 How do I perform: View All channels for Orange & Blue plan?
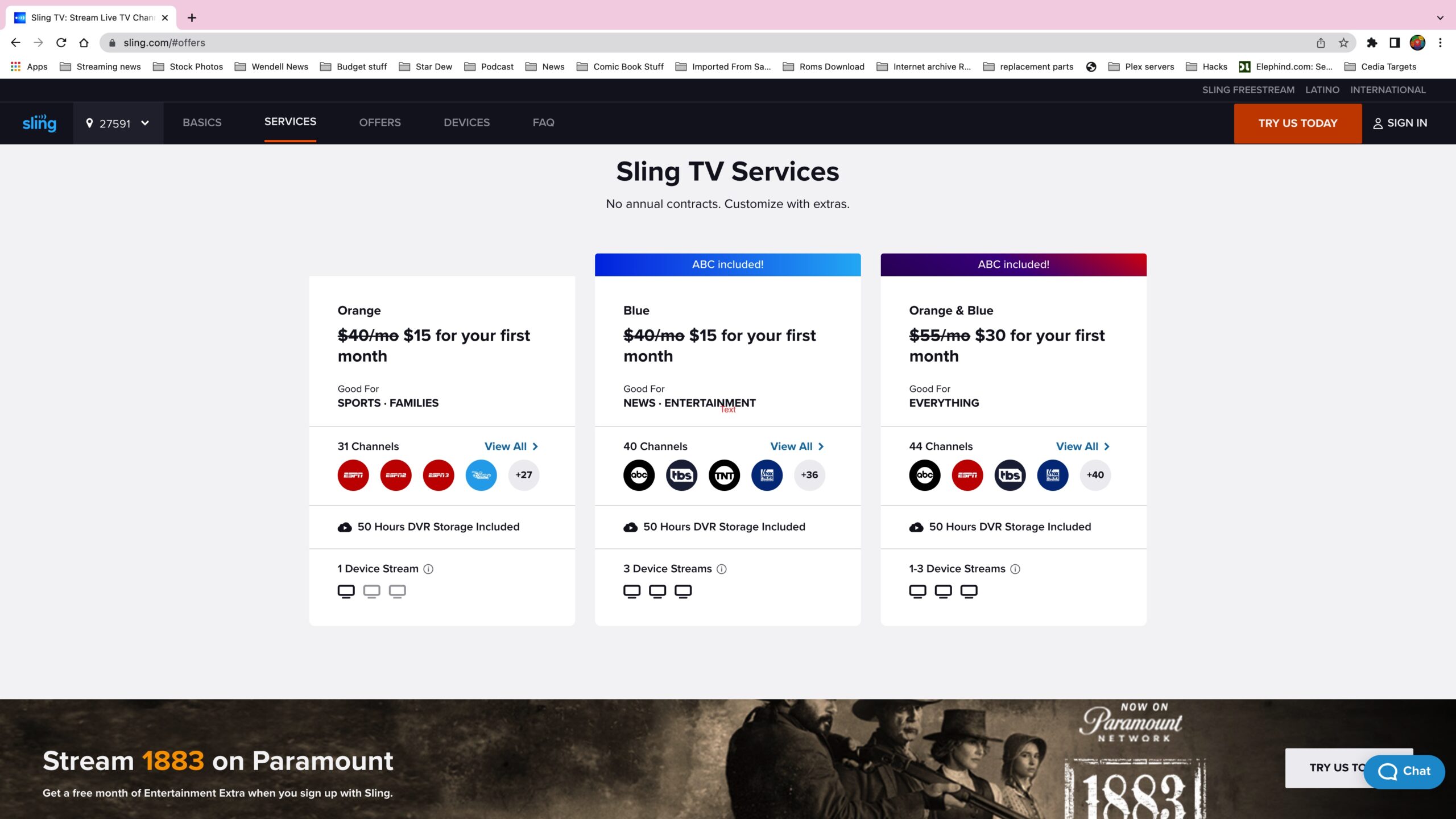click(x=1083, y=446)
